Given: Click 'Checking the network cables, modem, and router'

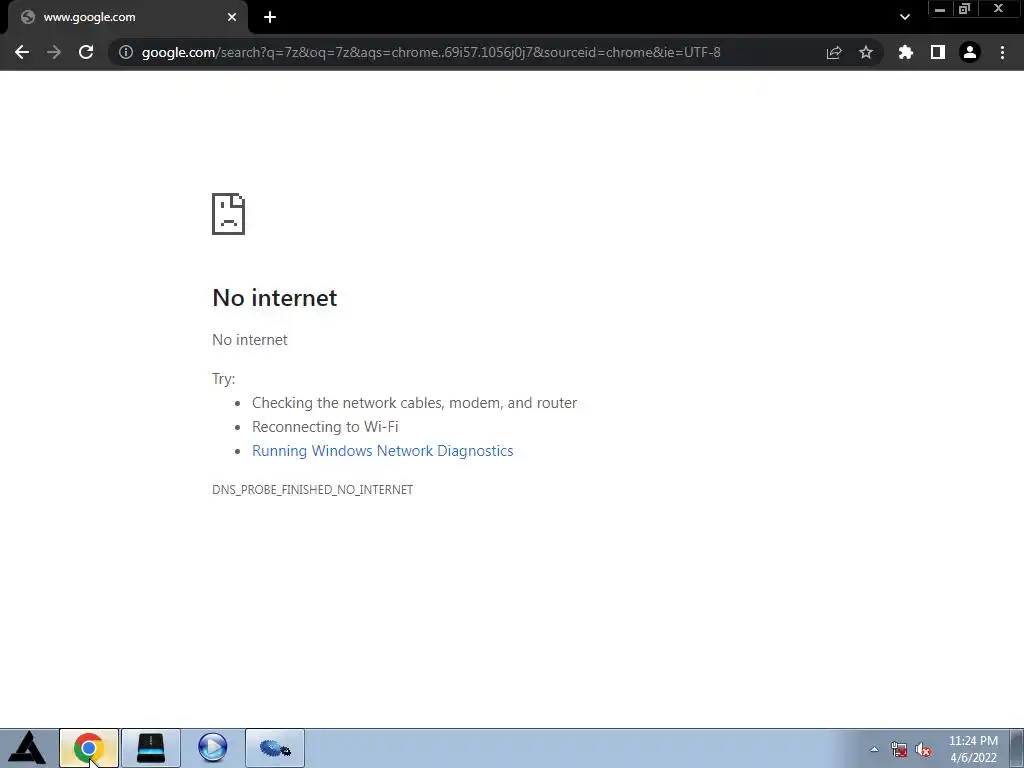Looking at the screenshot, I should (x=415, y=403).
